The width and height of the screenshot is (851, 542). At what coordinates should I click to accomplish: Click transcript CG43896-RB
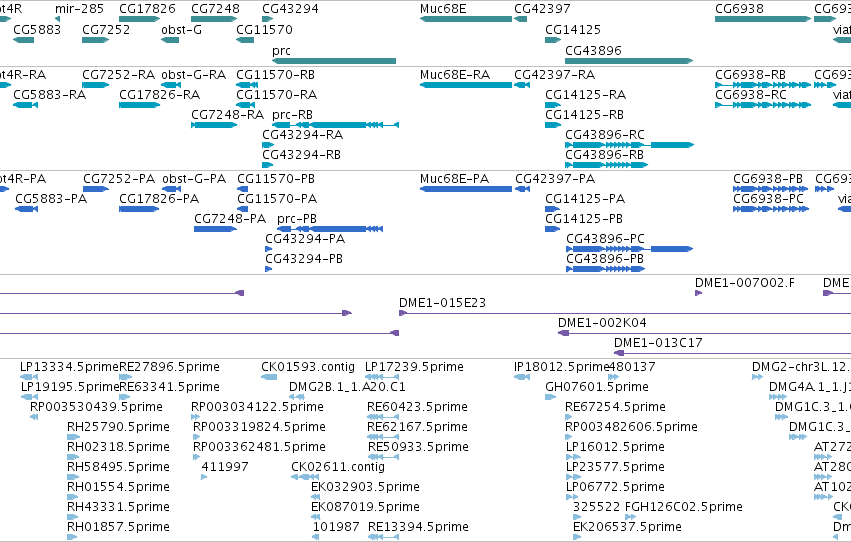tap(606, 165)
